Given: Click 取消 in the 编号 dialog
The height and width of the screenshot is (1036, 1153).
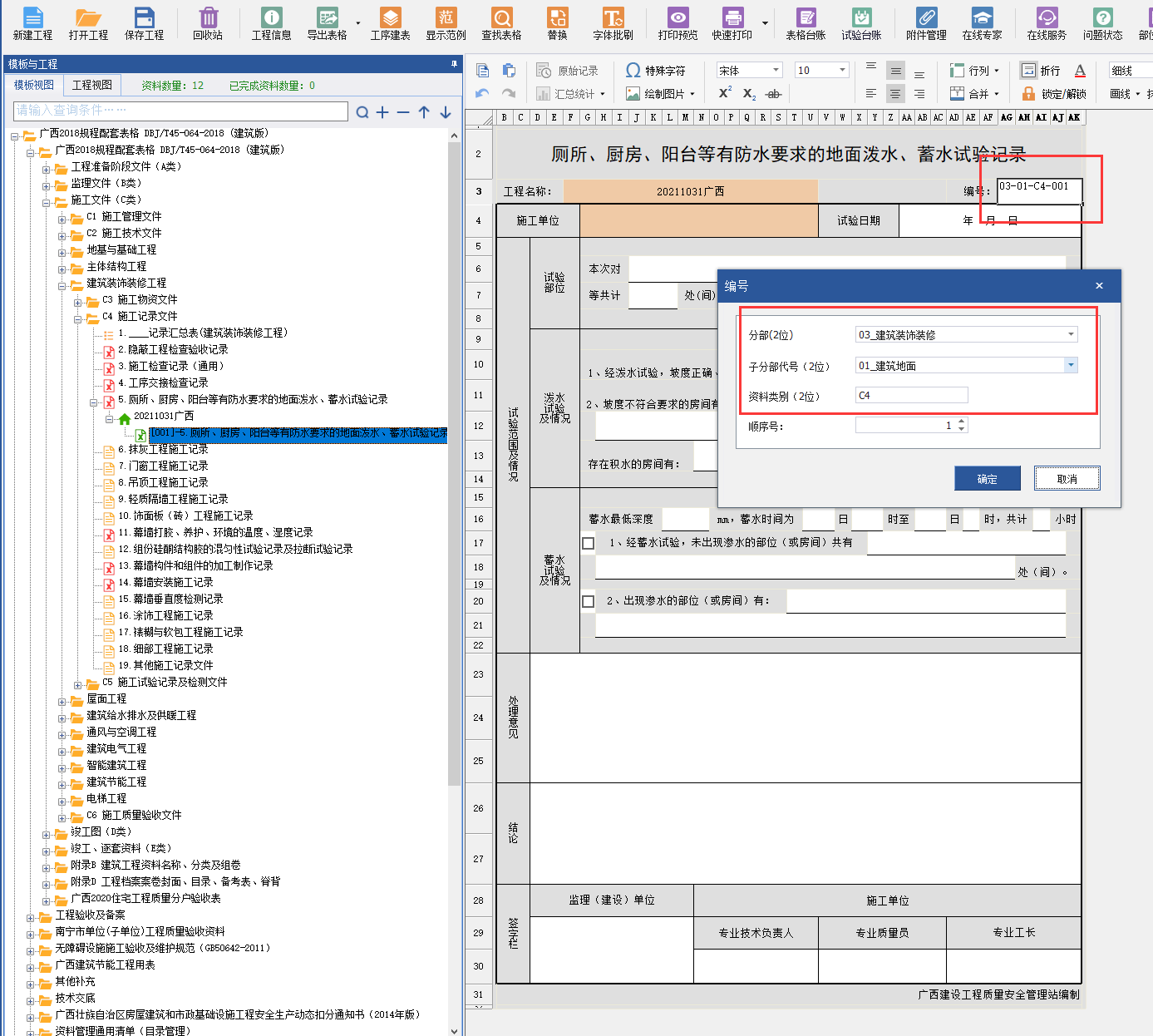Looking at the screenshot, I should (x=1067, y=479).
